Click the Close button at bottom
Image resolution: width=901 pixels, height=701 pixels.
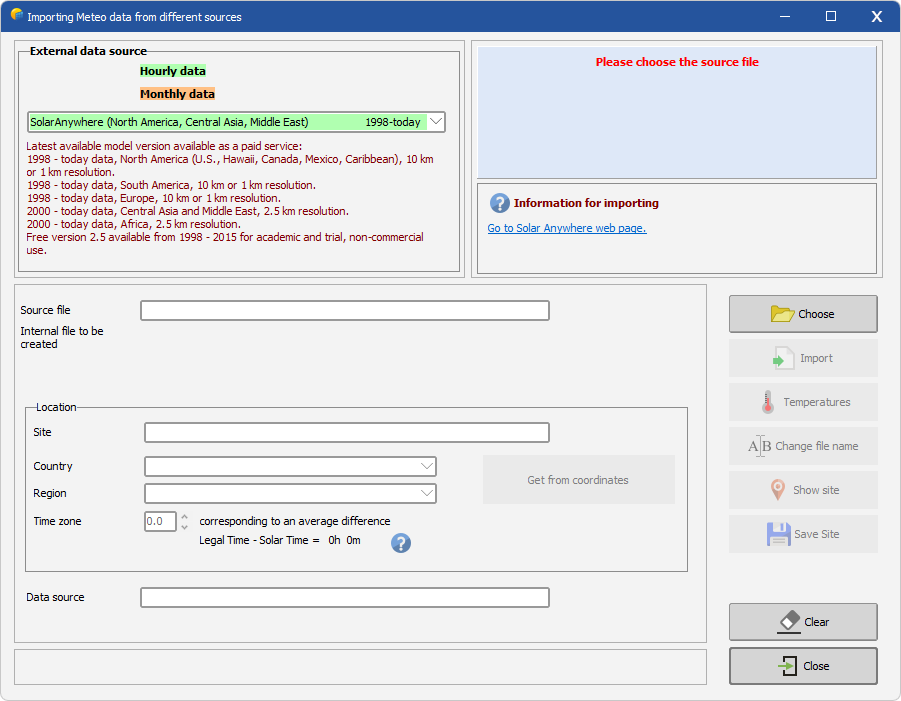[x=803, y=666]
